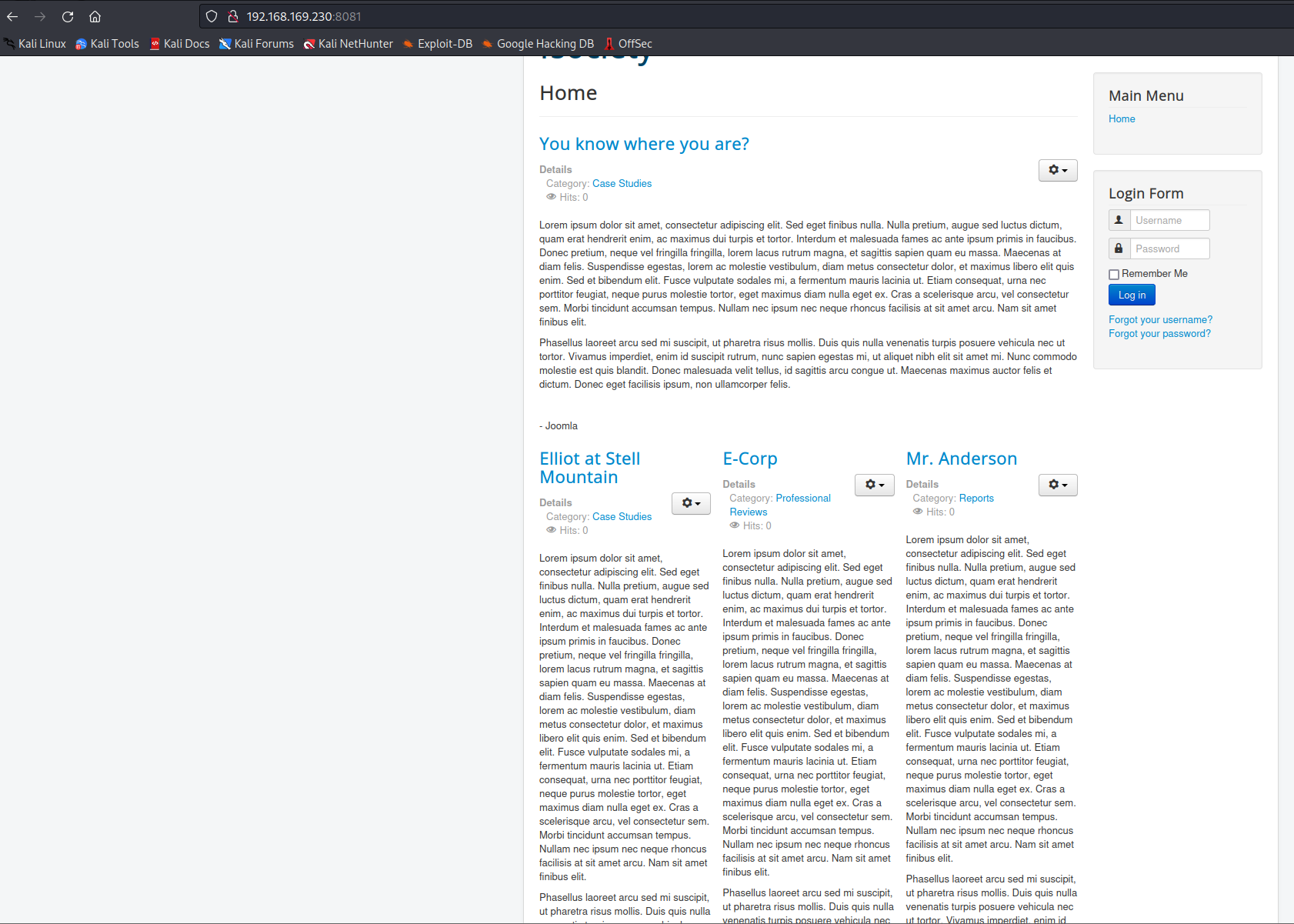The image size is (1294, 924).
Task: Open gear dropdown for Elliot at Stell Mountain
Action: pyautogui.click(x=691, y=503)
